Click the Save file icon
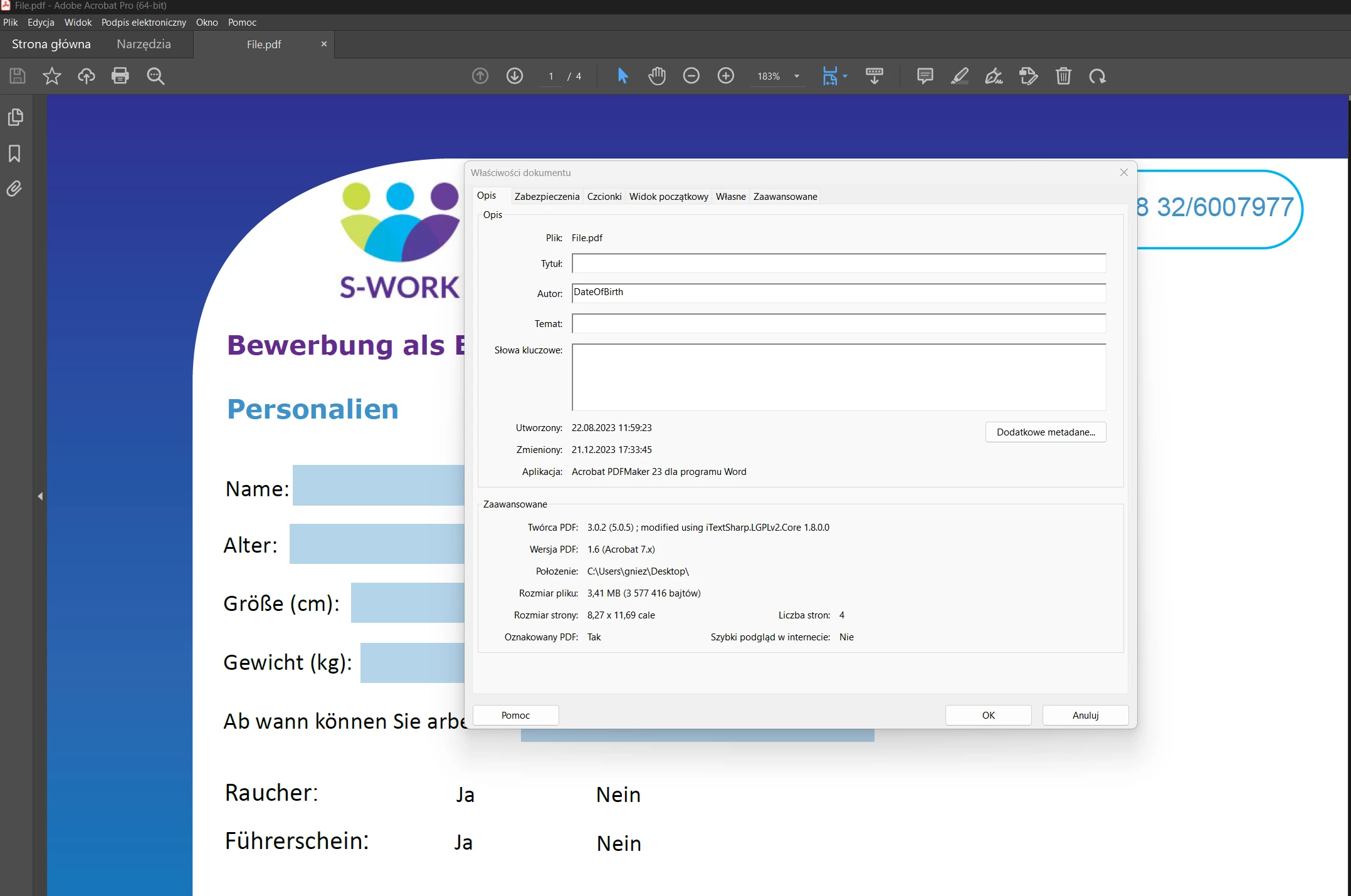 coord(18,76)
